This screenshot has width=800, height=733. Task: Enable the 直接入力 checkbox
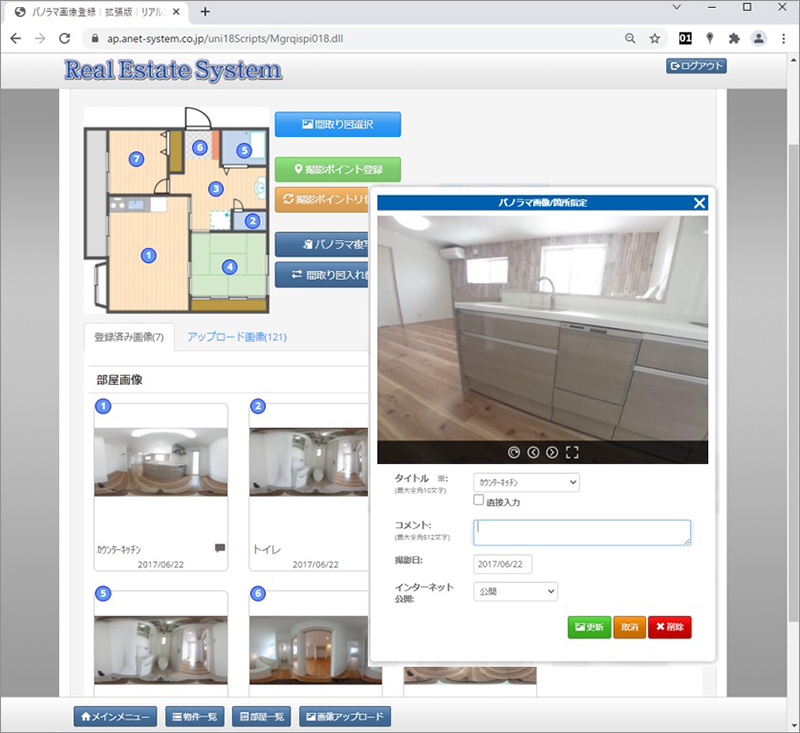pyautogui.click(x=479, y=501)
